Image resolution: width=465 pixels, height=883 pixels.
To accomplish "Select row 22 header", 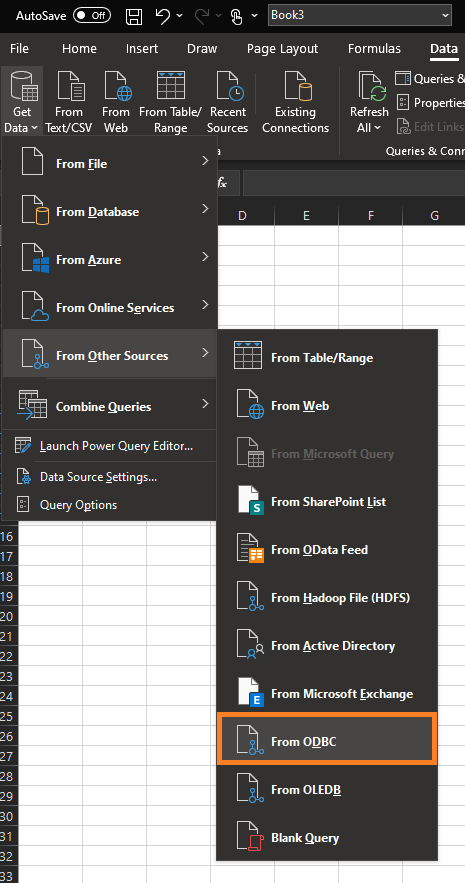I will (8, 656).
